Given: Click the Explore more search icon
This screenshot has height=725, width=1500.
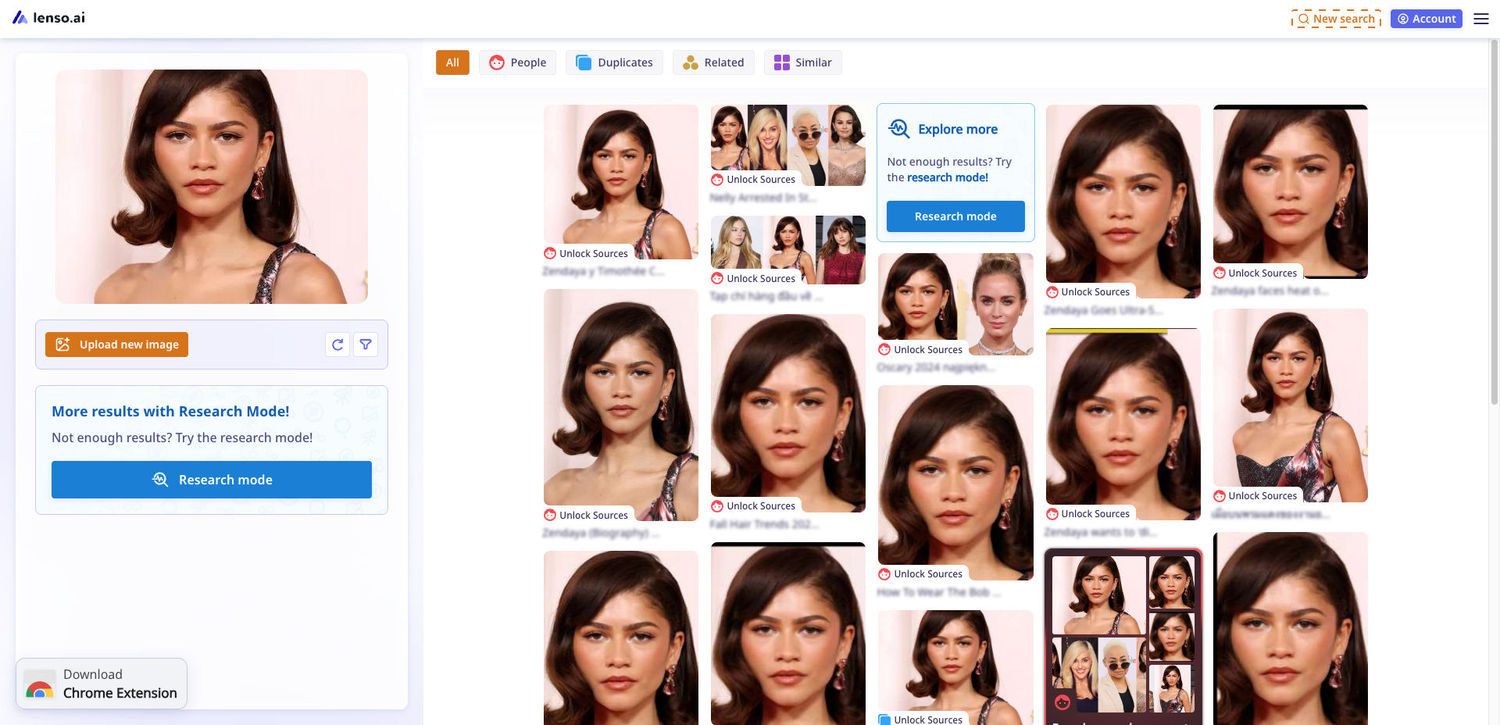Looking at the screenshot, I should (x=899, y=128).
